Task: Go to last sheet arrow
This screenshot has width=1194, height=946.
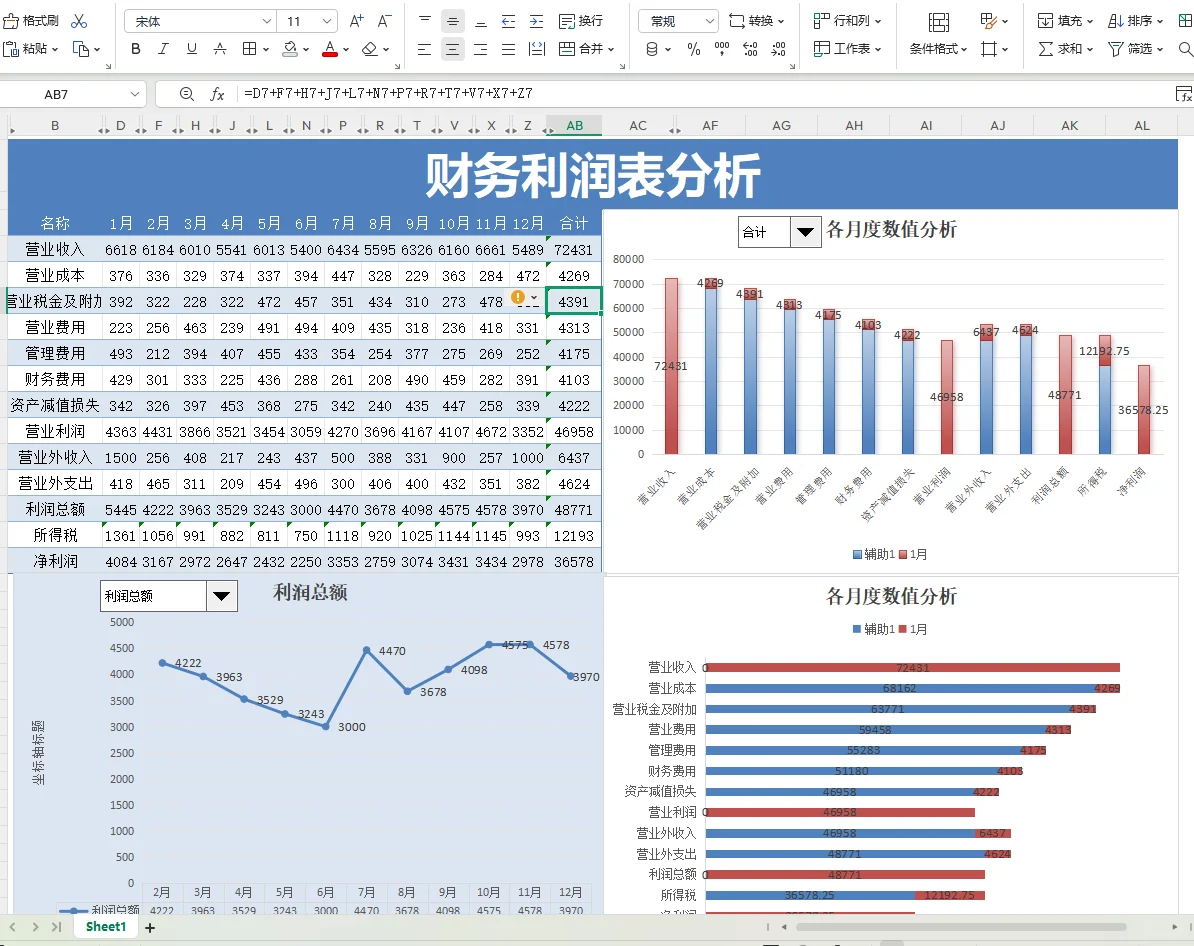Action: pyautogui.click(x=56, y=927)
